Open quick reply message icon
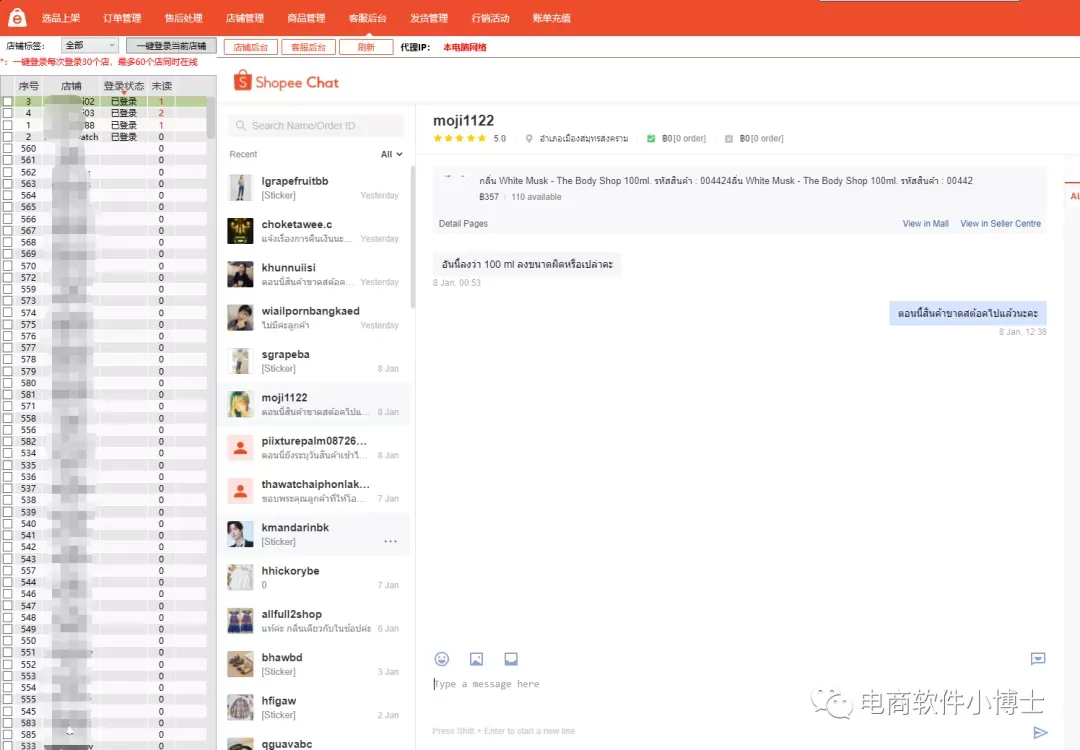Viewport: 1080px width, 750px height. point(1037,659)
